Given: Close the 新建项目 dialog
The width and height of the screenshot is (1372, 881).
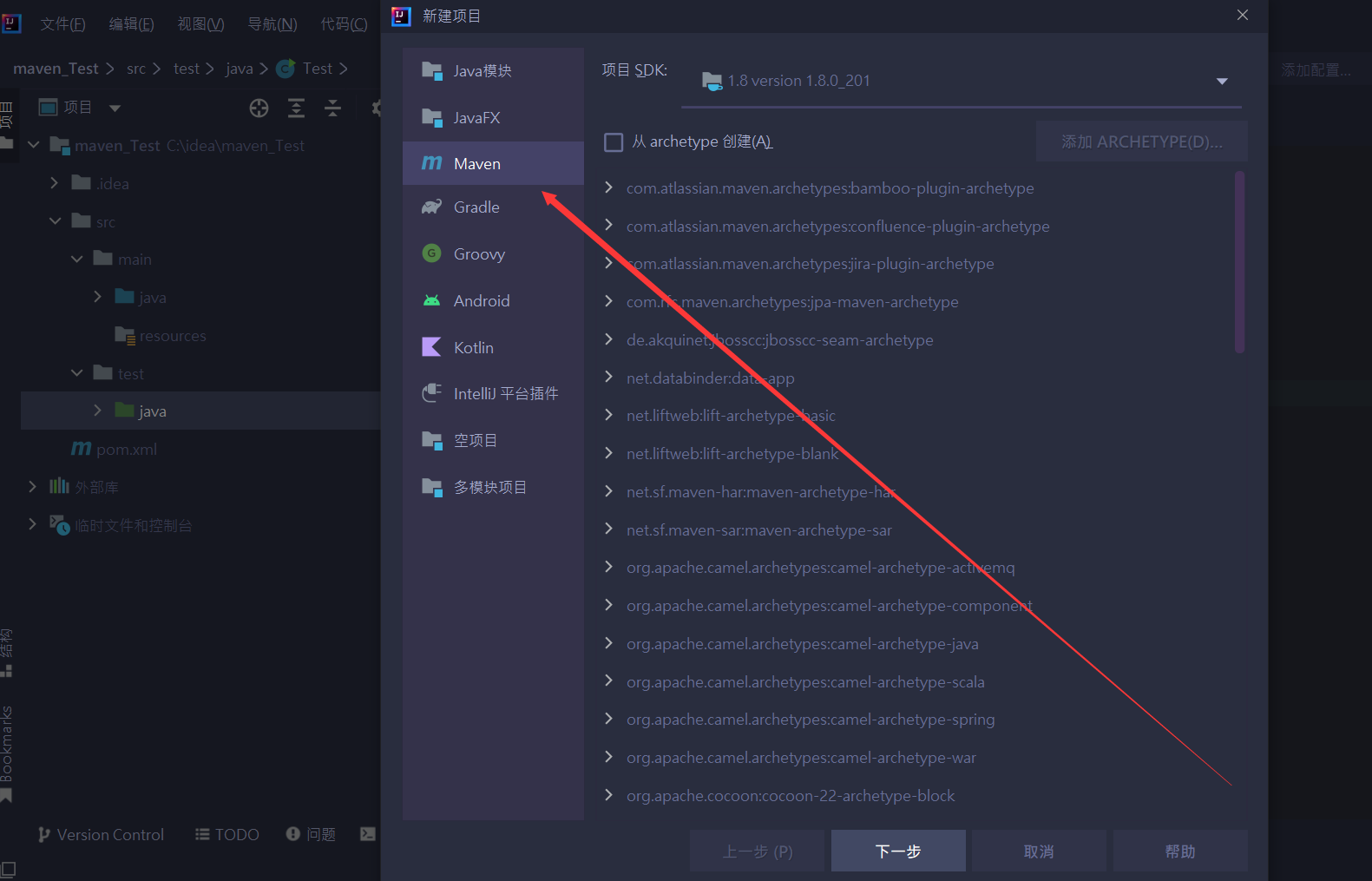Looking at the screenshot, I should pos(1243,15).
